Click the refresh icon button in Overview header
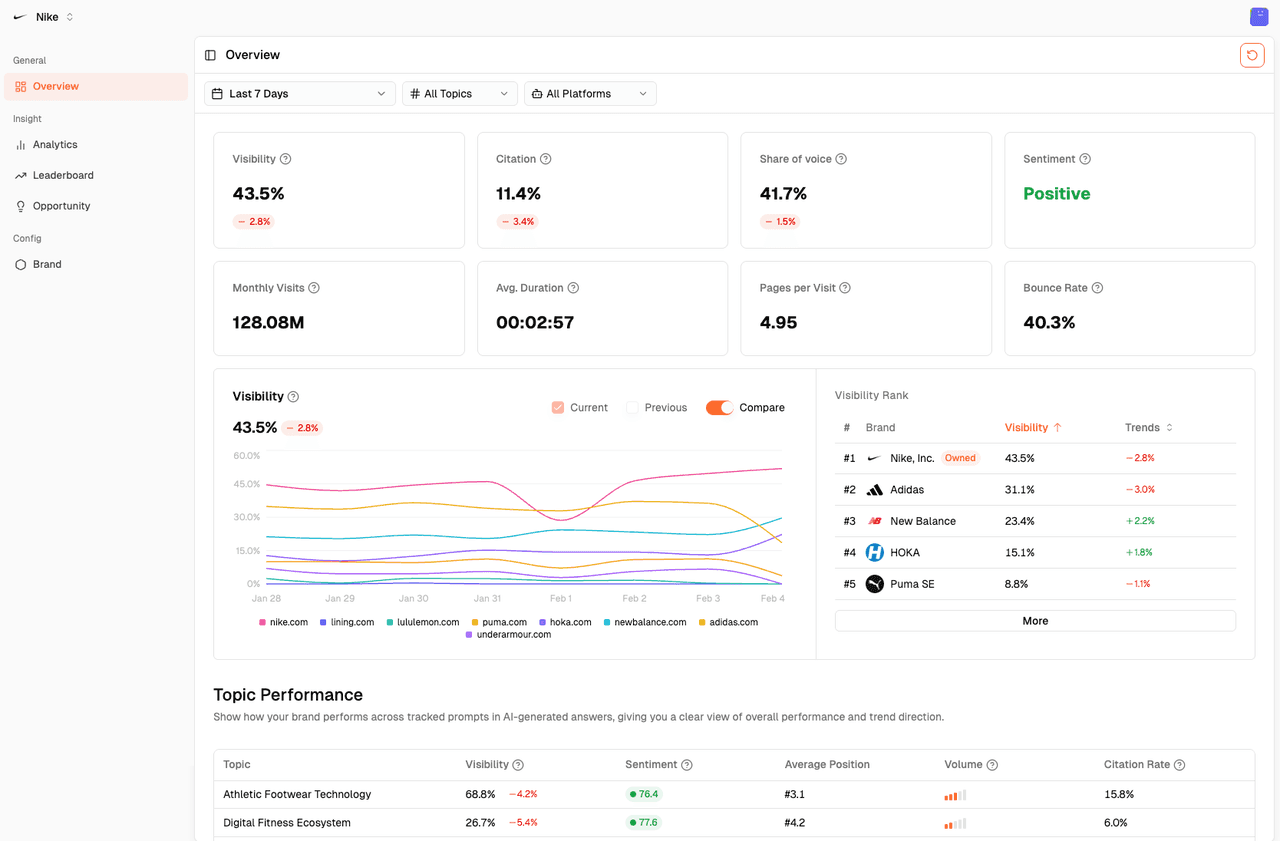Screen dimensions: 1280x841 (1252, 55)
